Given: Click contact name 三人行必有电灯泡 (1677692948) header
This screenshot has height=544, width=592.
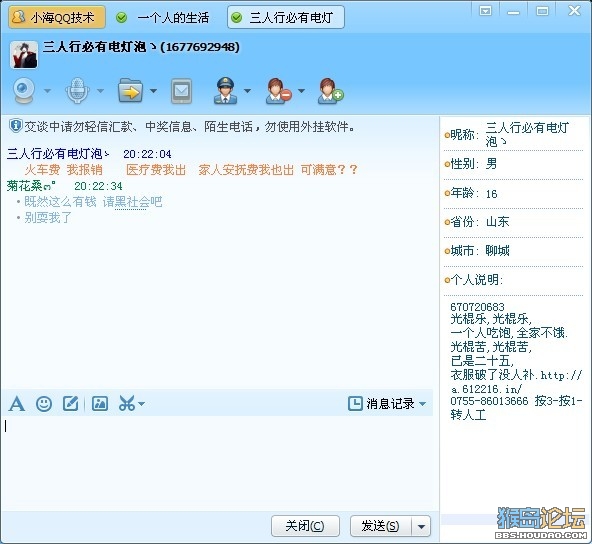Looking at the screenshot, I should click(x=141, y=47).
